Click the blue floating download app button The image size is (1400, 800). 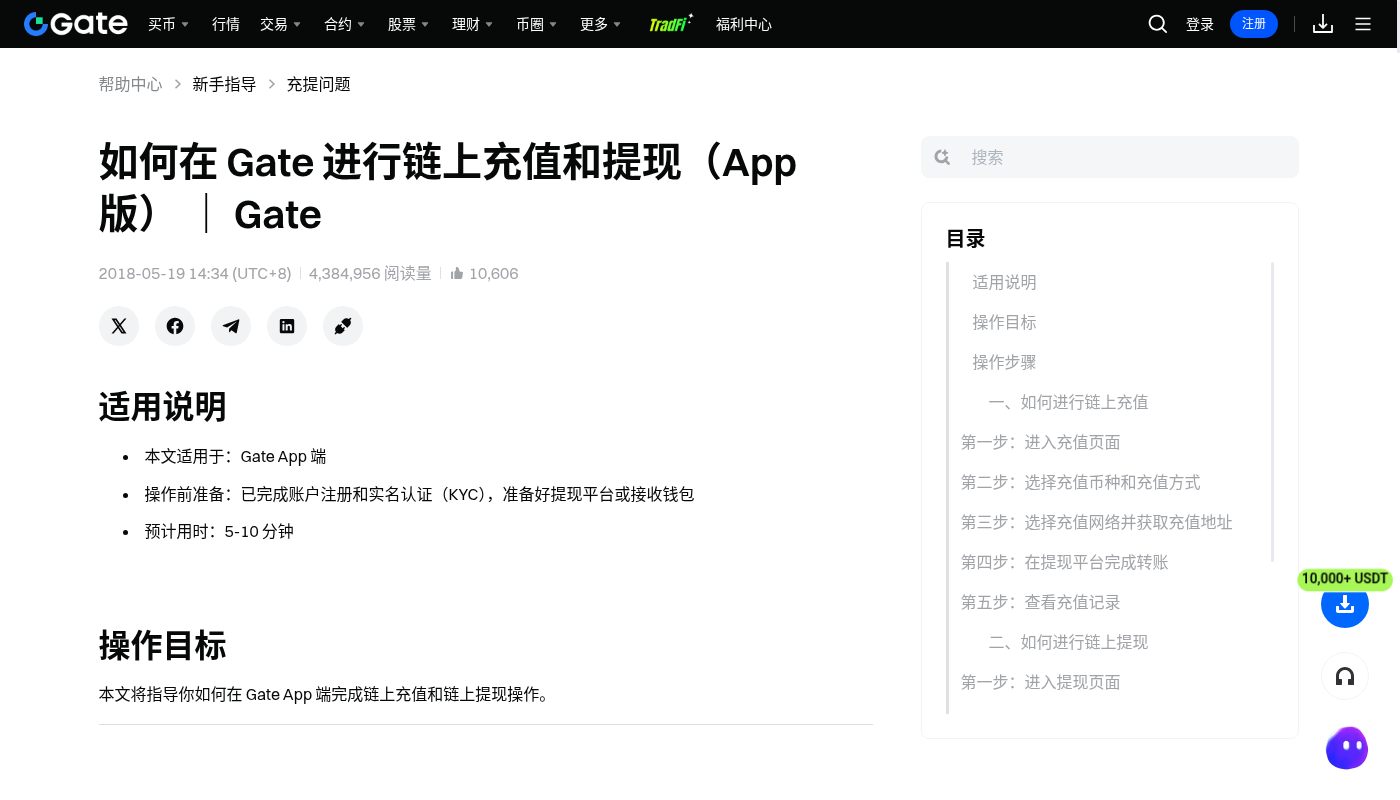point(1345,604)
